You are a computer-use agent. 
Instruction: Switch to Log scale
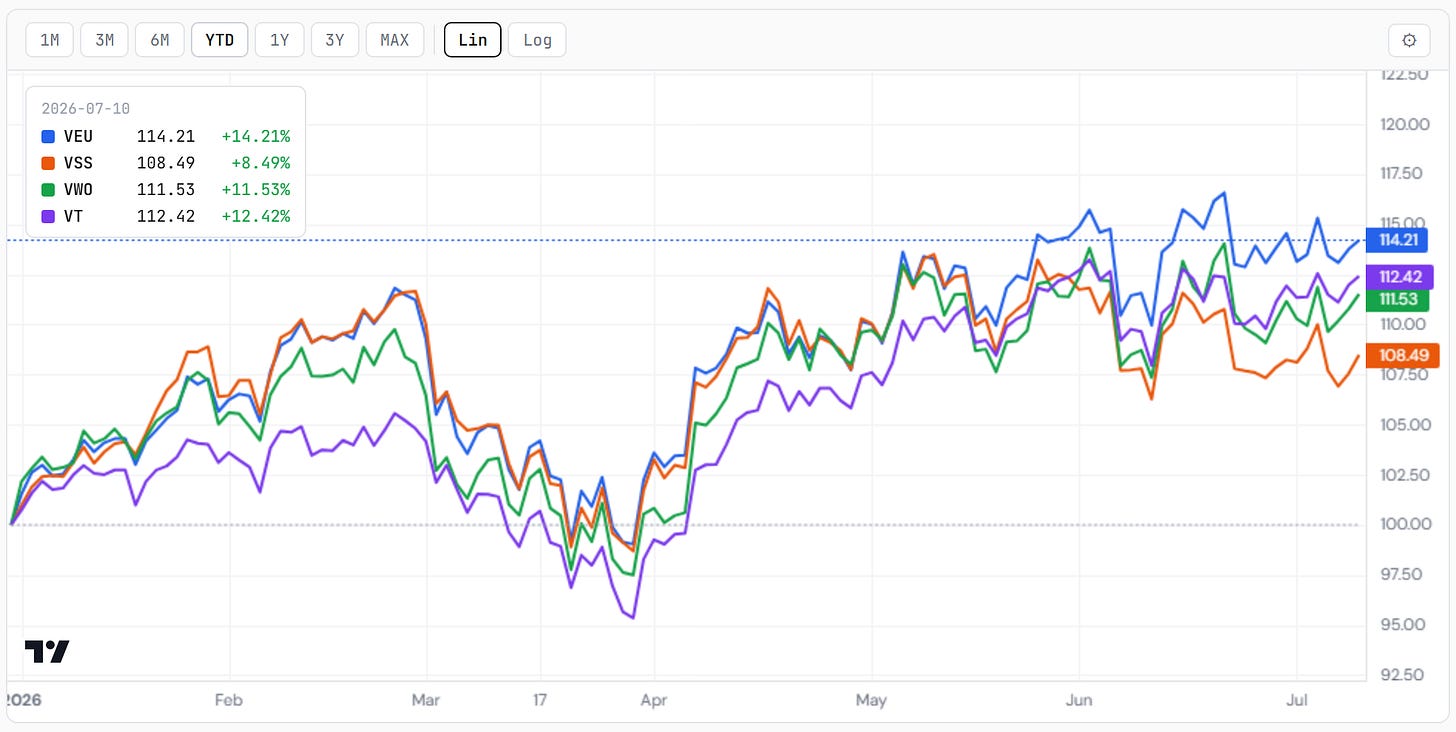(x=537, y=40)
